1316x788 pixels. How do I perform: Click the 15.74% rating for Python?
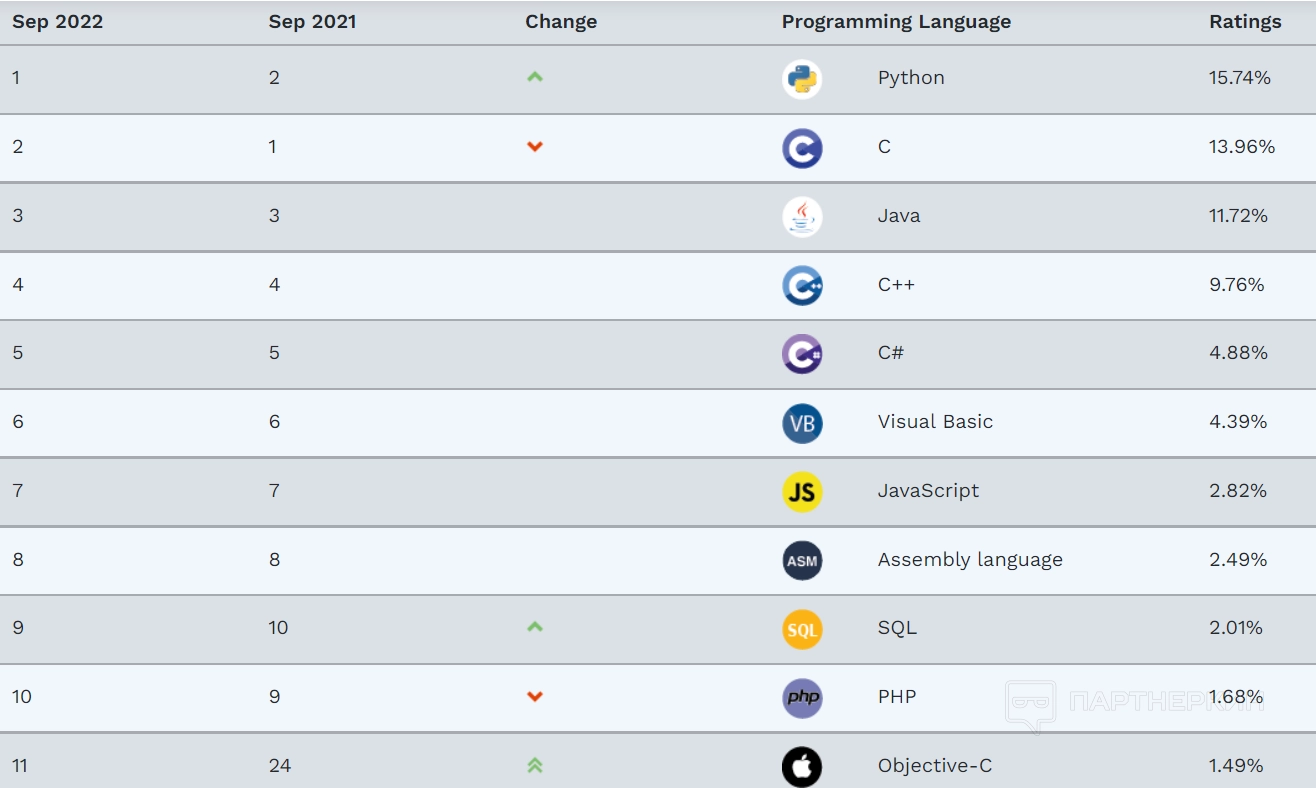(x=1240, y=78)
